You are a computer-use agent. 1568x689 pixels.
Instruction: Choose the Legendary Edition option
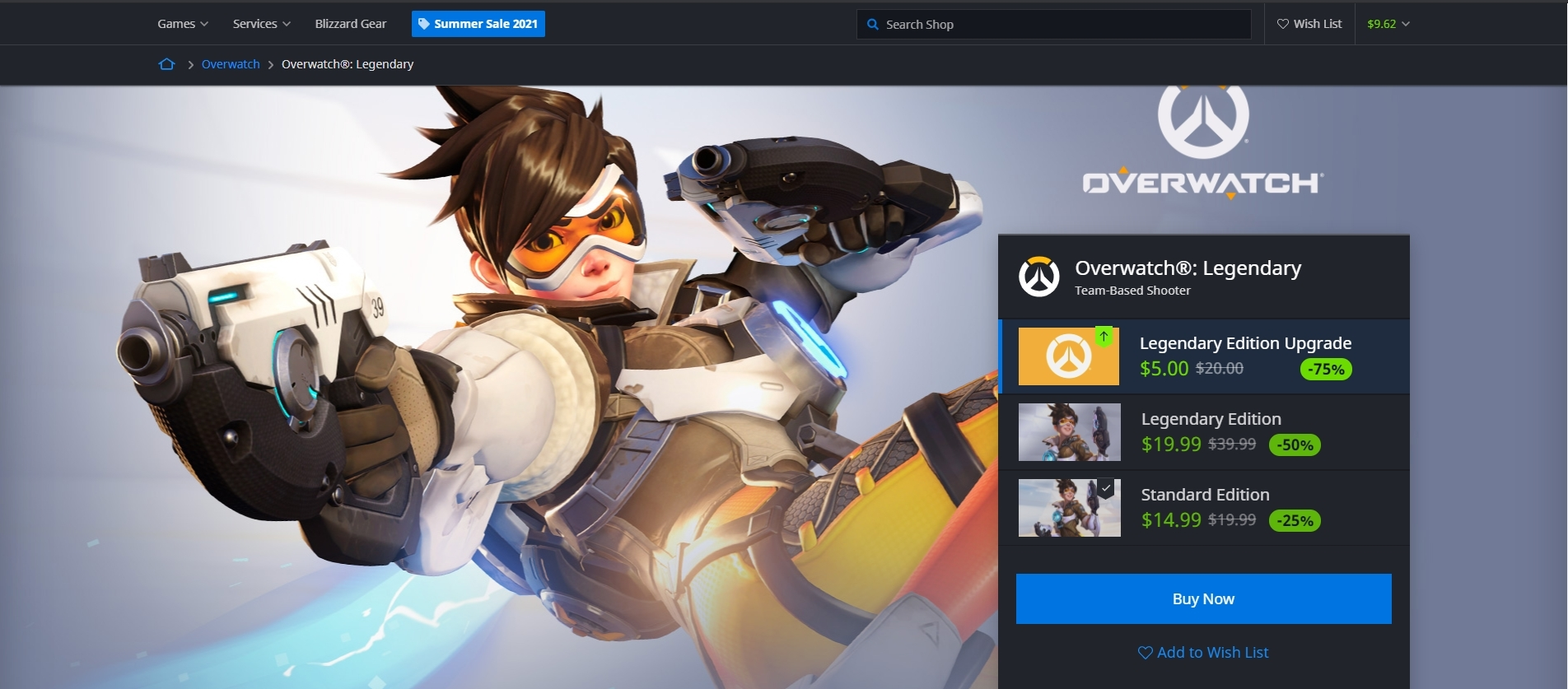pos(1205,432)
